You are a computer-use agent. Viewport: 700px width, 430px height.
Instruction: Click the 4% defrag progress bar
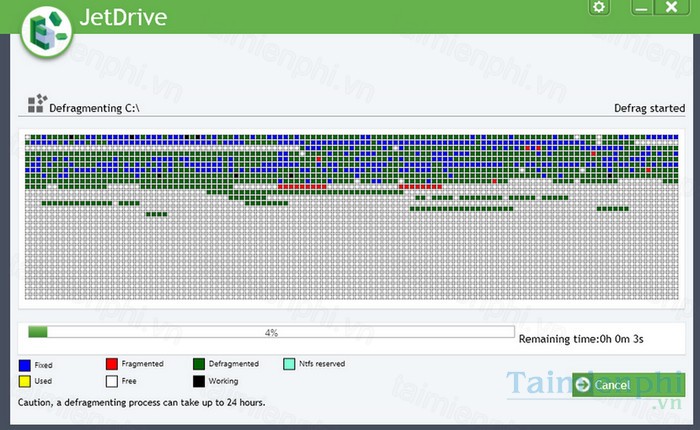click(271, 332)
